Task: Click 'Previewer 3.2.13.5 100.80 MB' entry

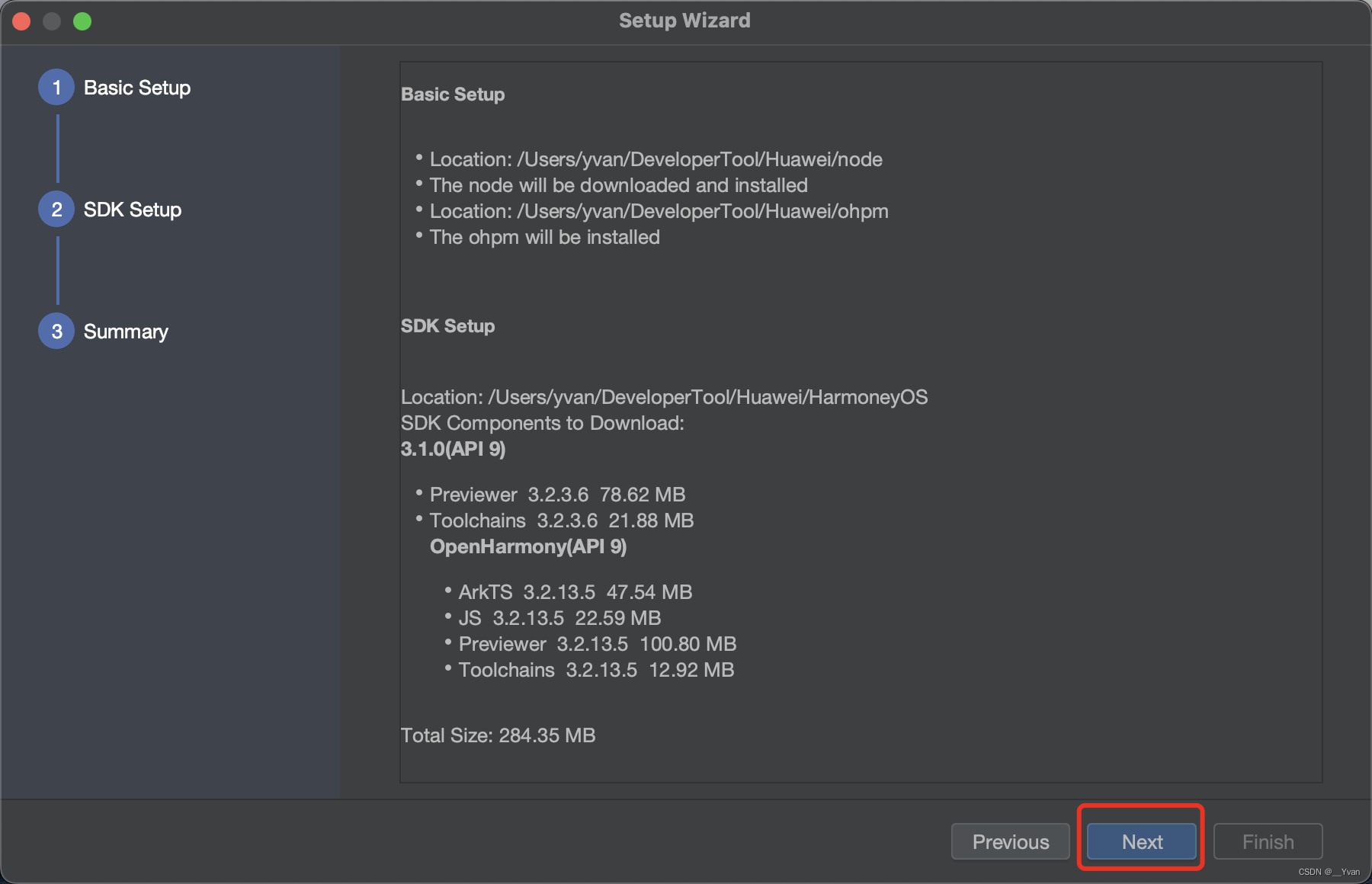Action: [x=597, y=644]
